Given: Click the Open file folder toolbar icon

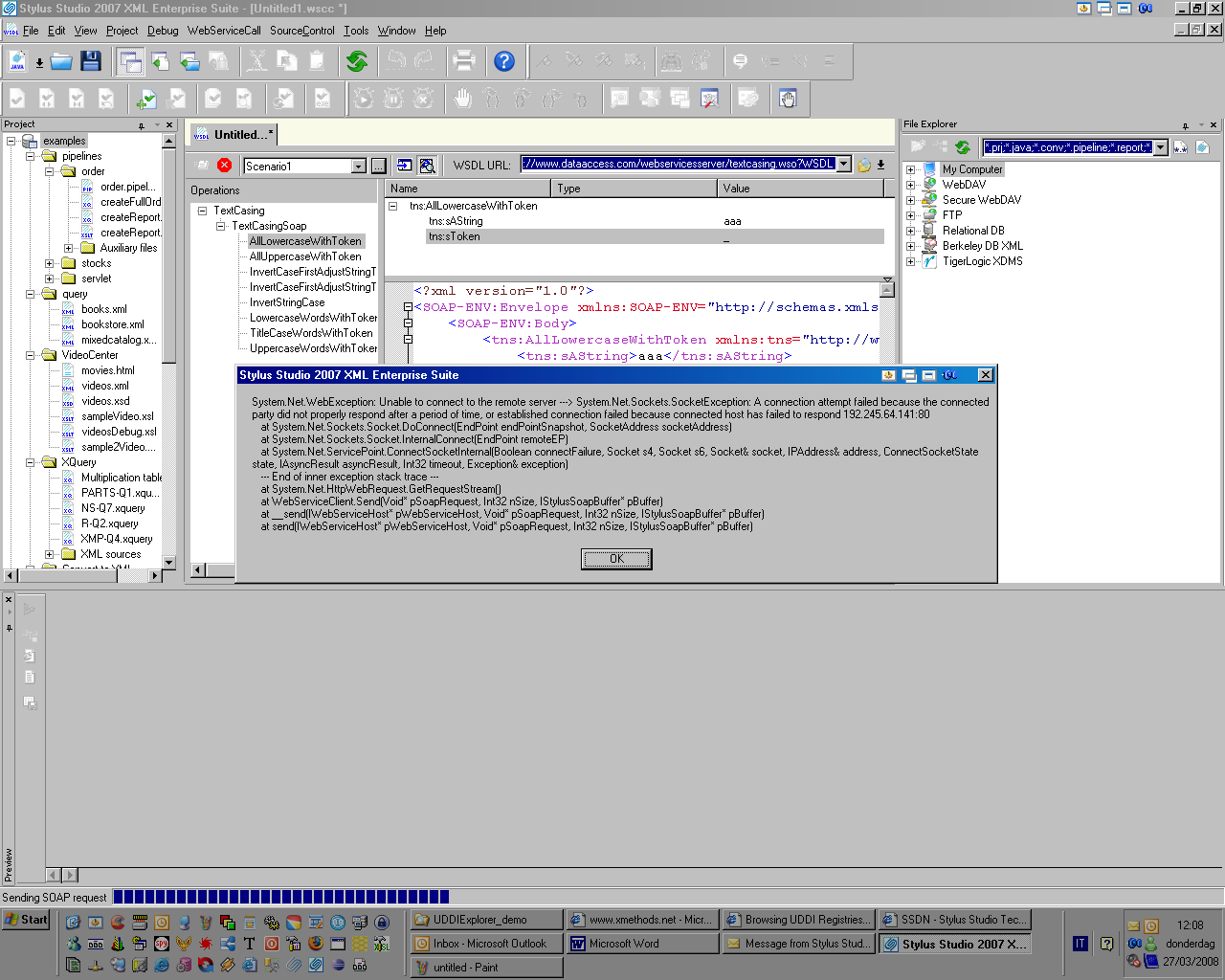Looking at the screenshot, I should [x=61, y=62].
